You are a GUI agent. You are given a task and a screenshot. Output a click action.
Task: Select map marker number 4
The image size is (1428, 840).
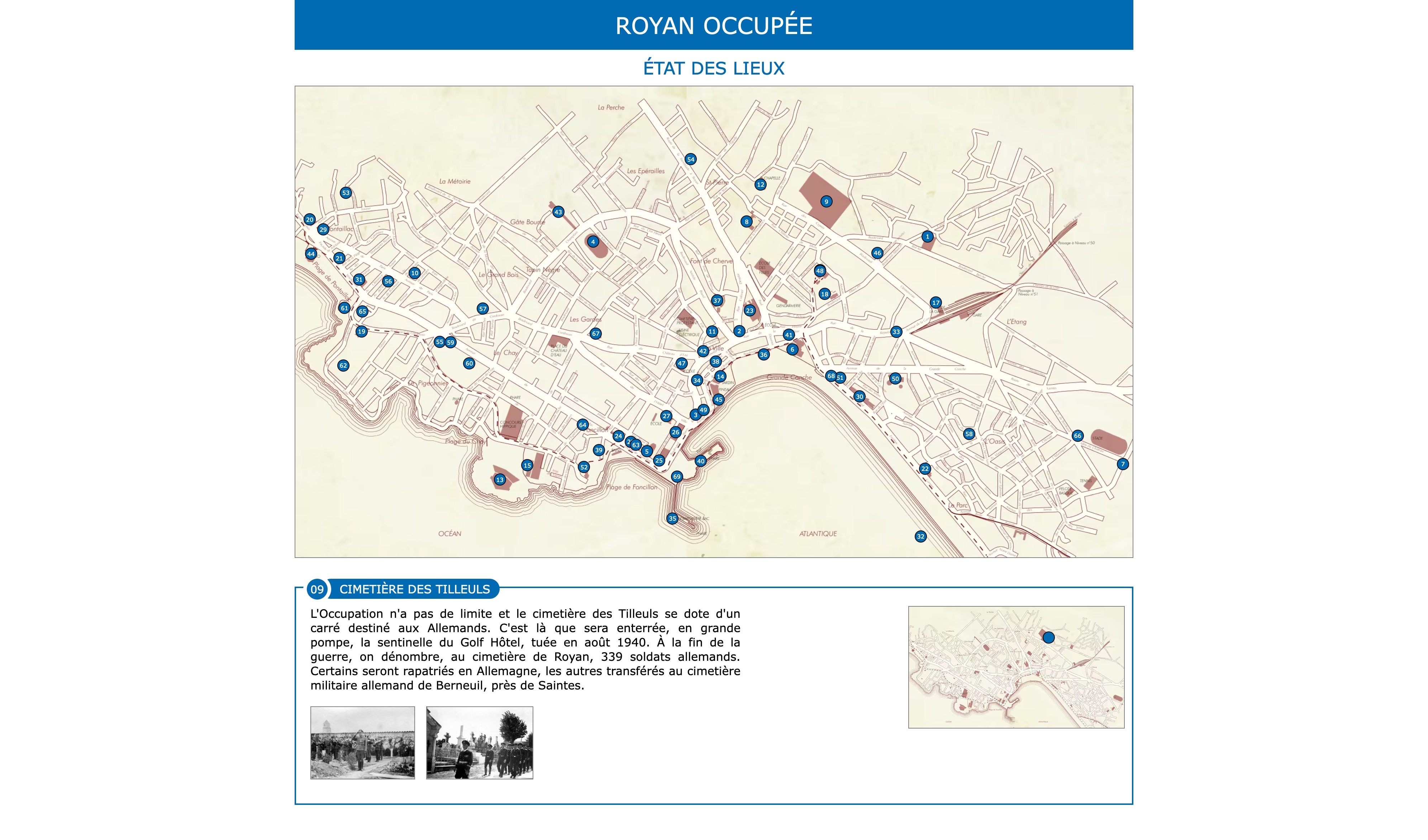593,242
